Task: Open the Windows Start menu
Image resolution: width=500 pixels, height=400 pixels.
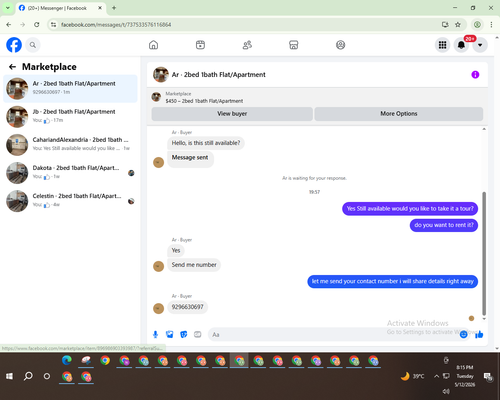Action: (9, 376)
